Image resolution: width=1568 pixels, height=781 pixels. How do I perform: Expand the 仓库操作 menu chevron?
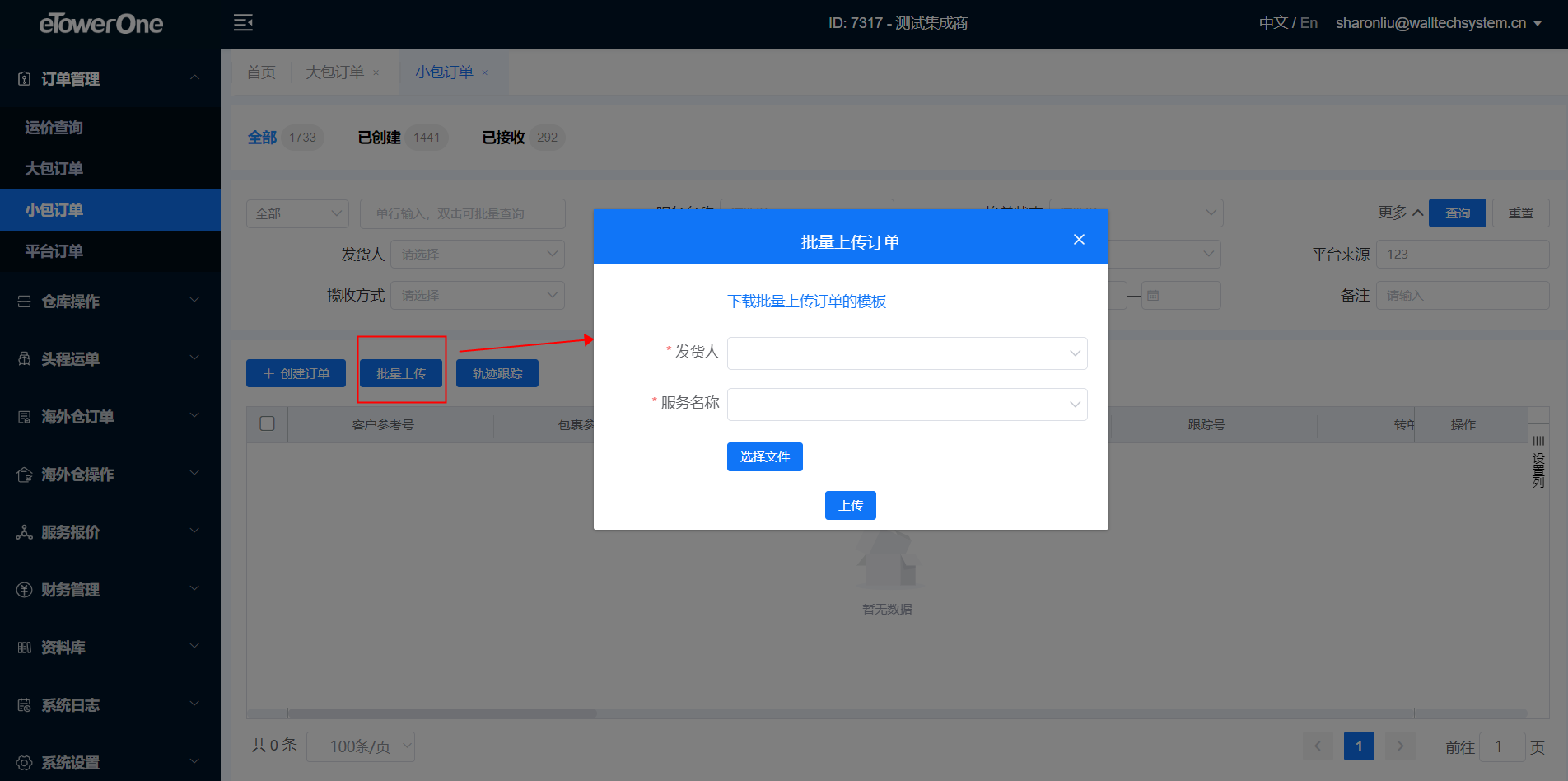tap(195, 300)
